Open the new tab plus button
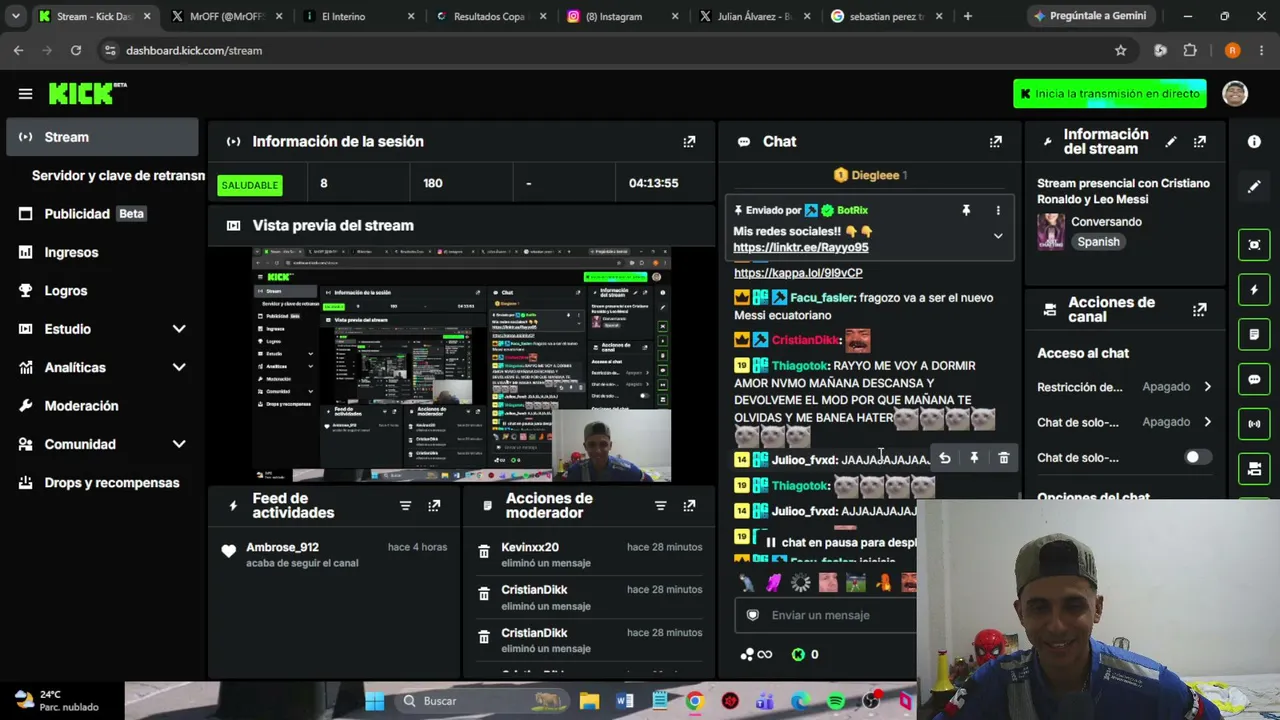This screenshot has width=1280, height=720. (967, 16)
